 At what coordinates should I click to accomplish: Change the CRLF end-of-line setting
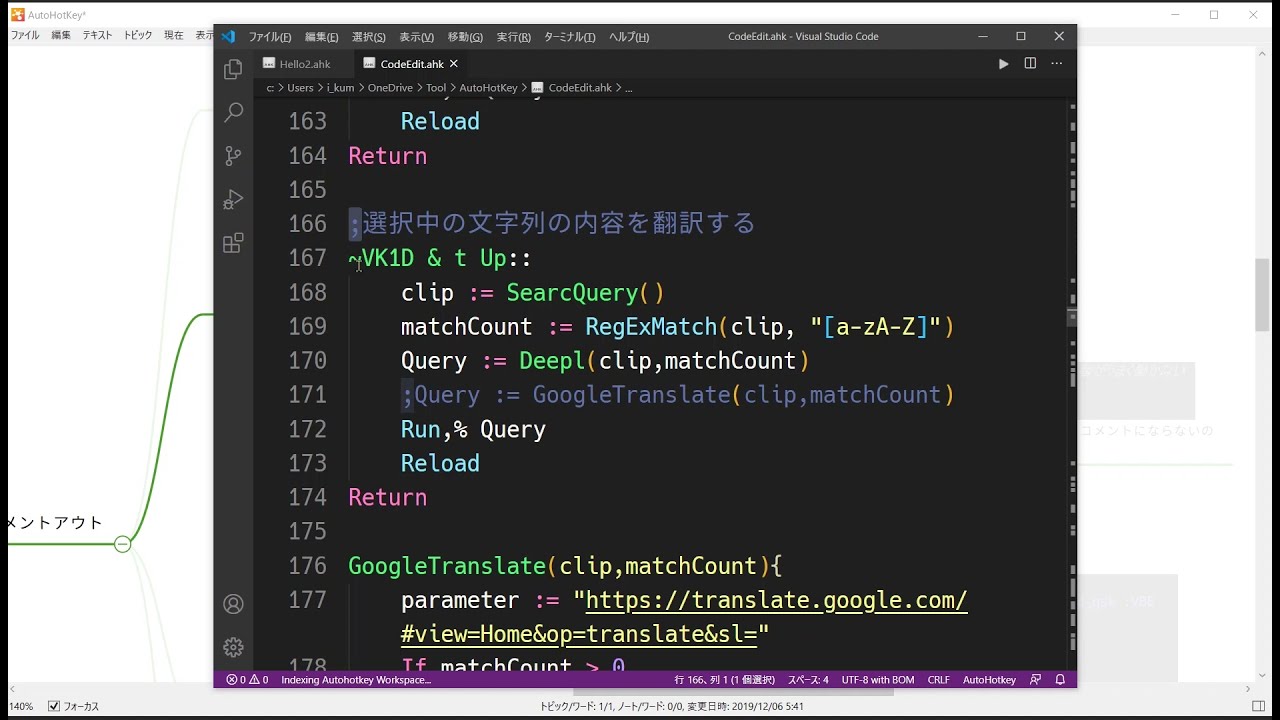click(939, 680)
